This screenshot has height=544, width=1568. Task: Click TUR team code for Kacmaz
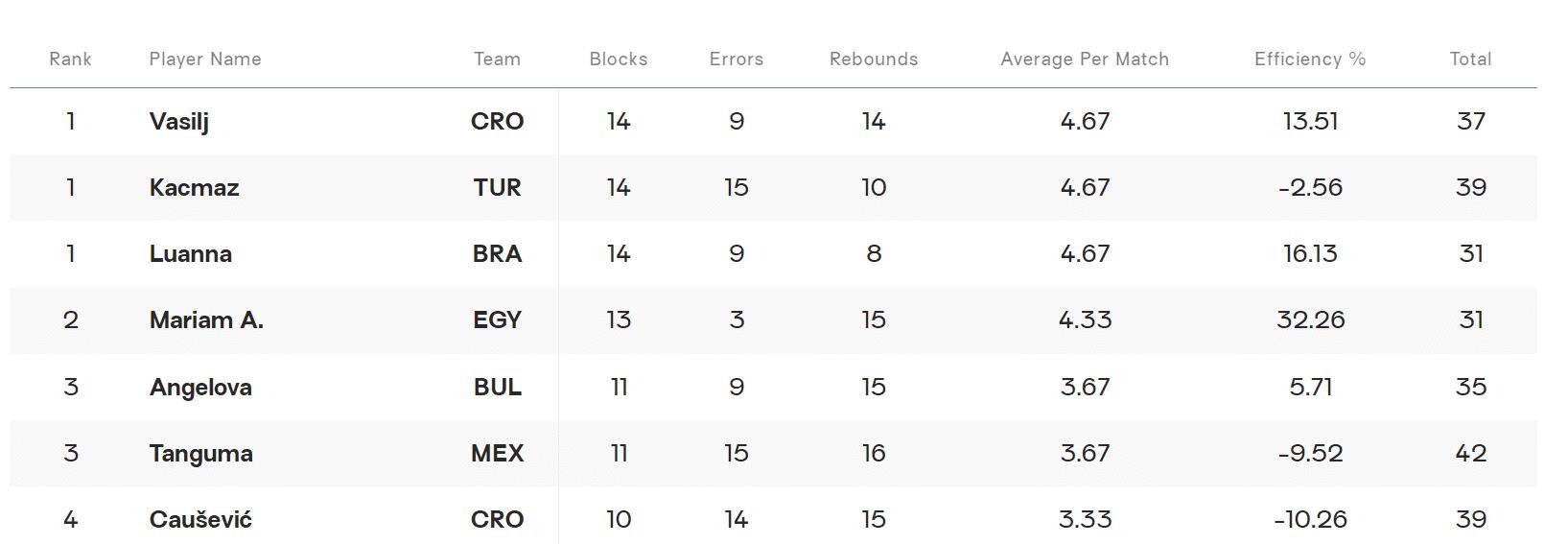(x=497, y=187)
